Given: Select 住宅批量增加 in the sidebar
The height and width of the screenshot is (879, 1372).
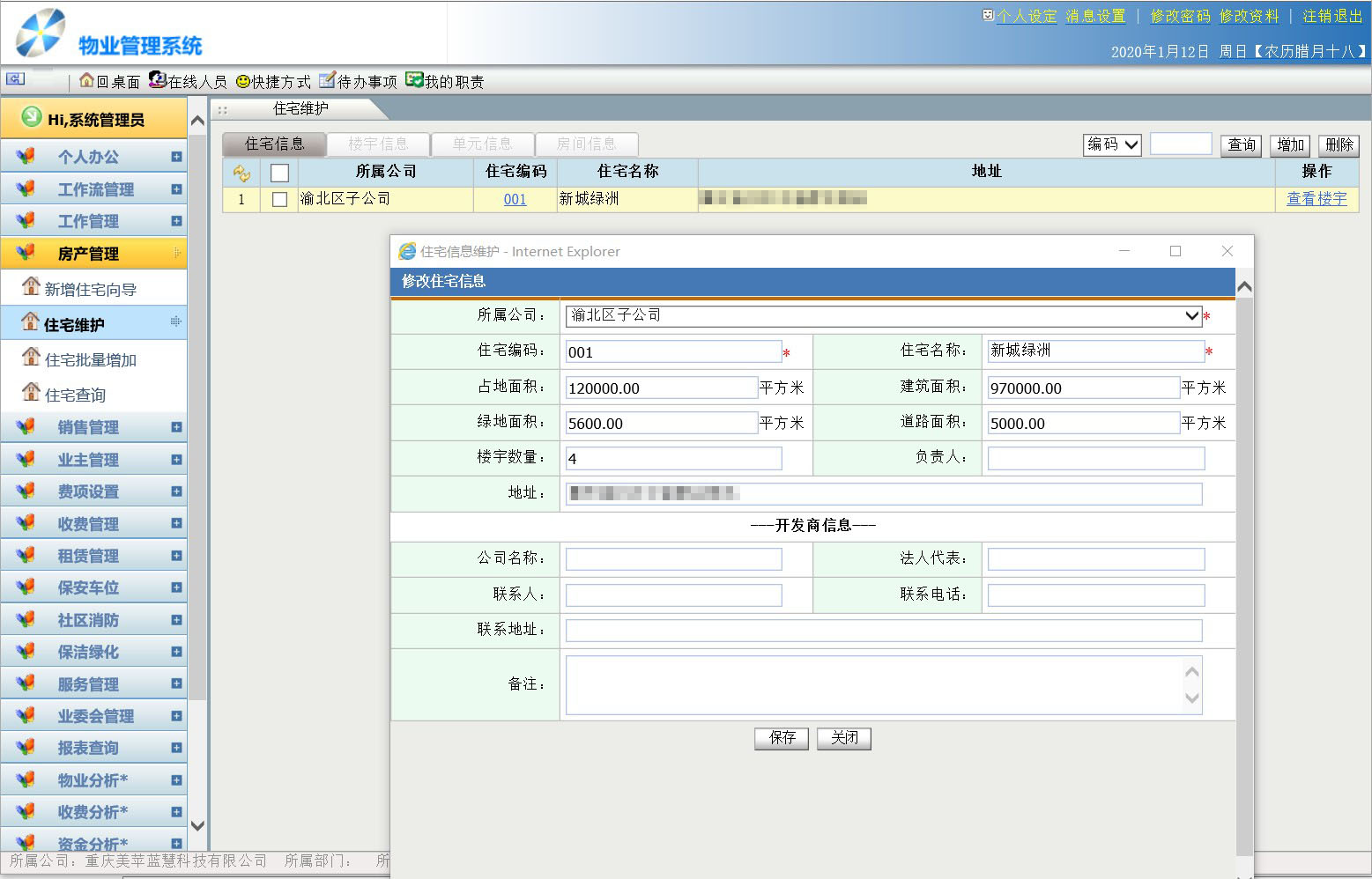Looking at the screenshot, I should [x=90, y=360].
